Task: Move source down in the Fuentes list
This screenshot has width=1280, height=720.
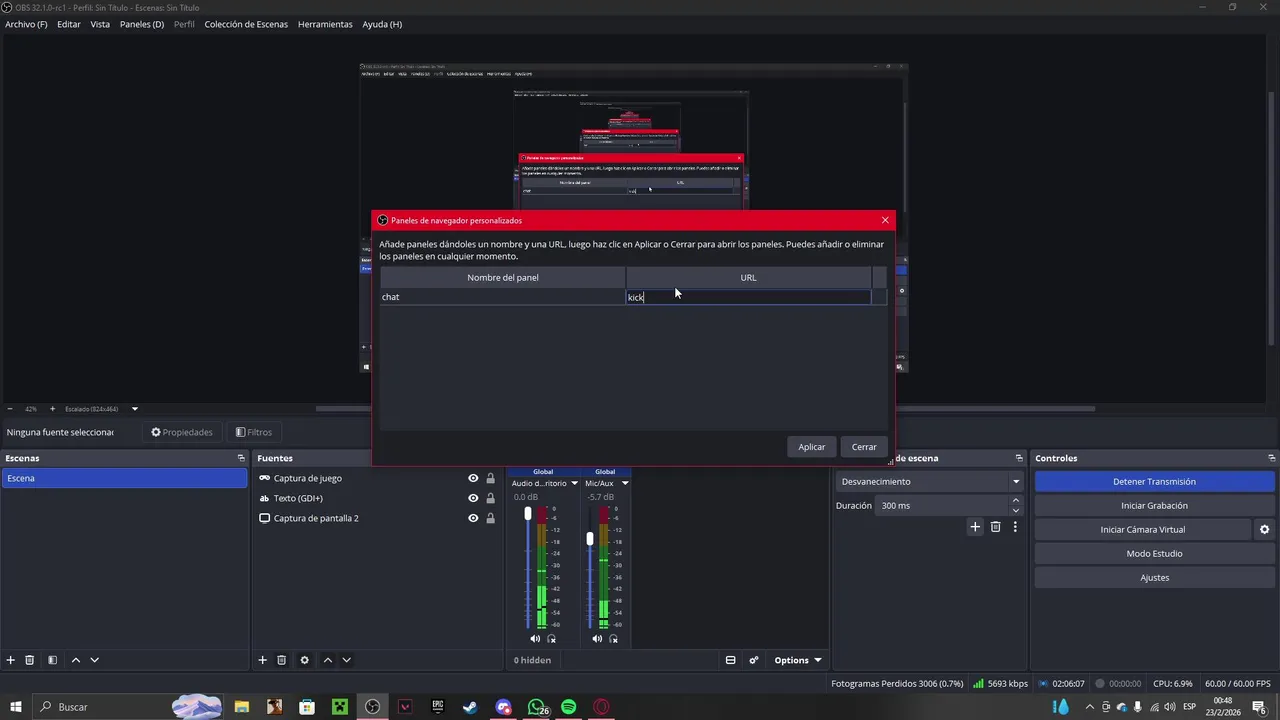Action: [347, 660]
